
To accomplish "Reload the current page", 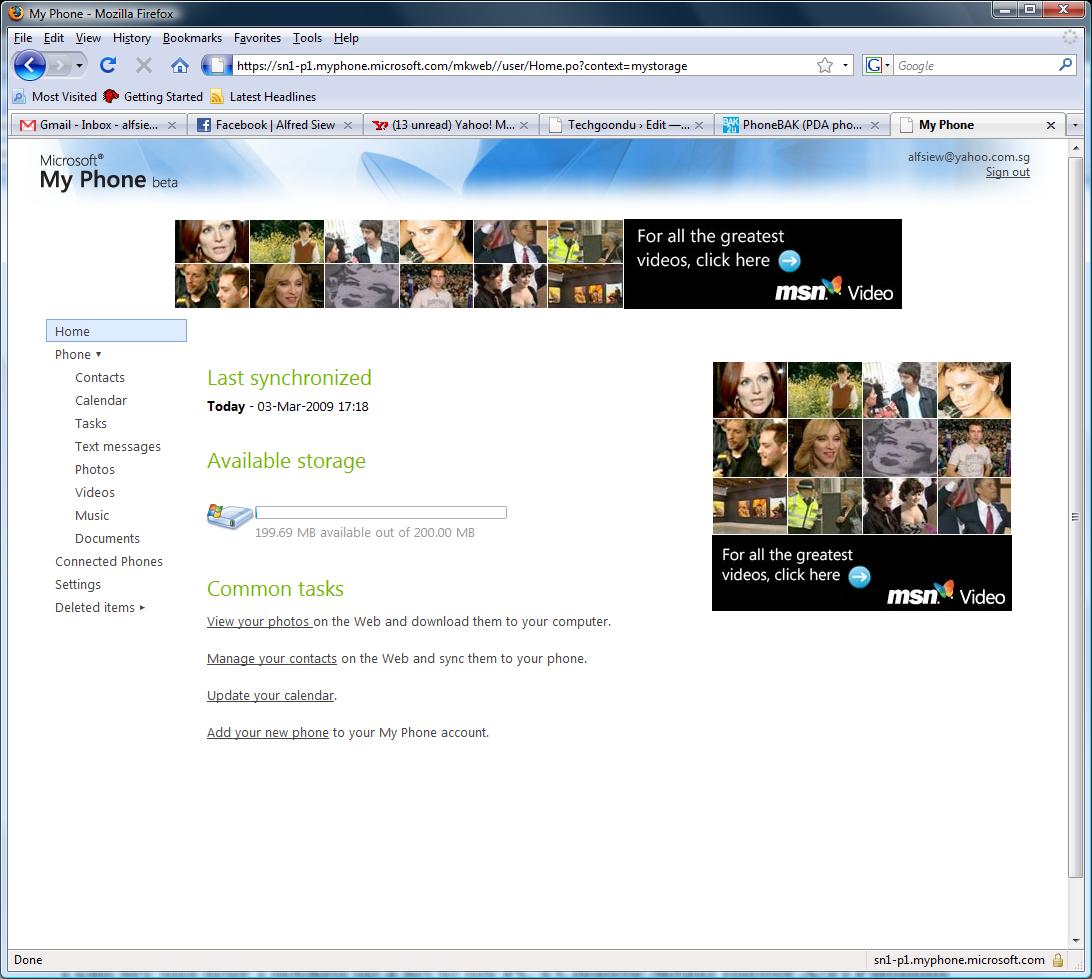I will click(108, 65).
